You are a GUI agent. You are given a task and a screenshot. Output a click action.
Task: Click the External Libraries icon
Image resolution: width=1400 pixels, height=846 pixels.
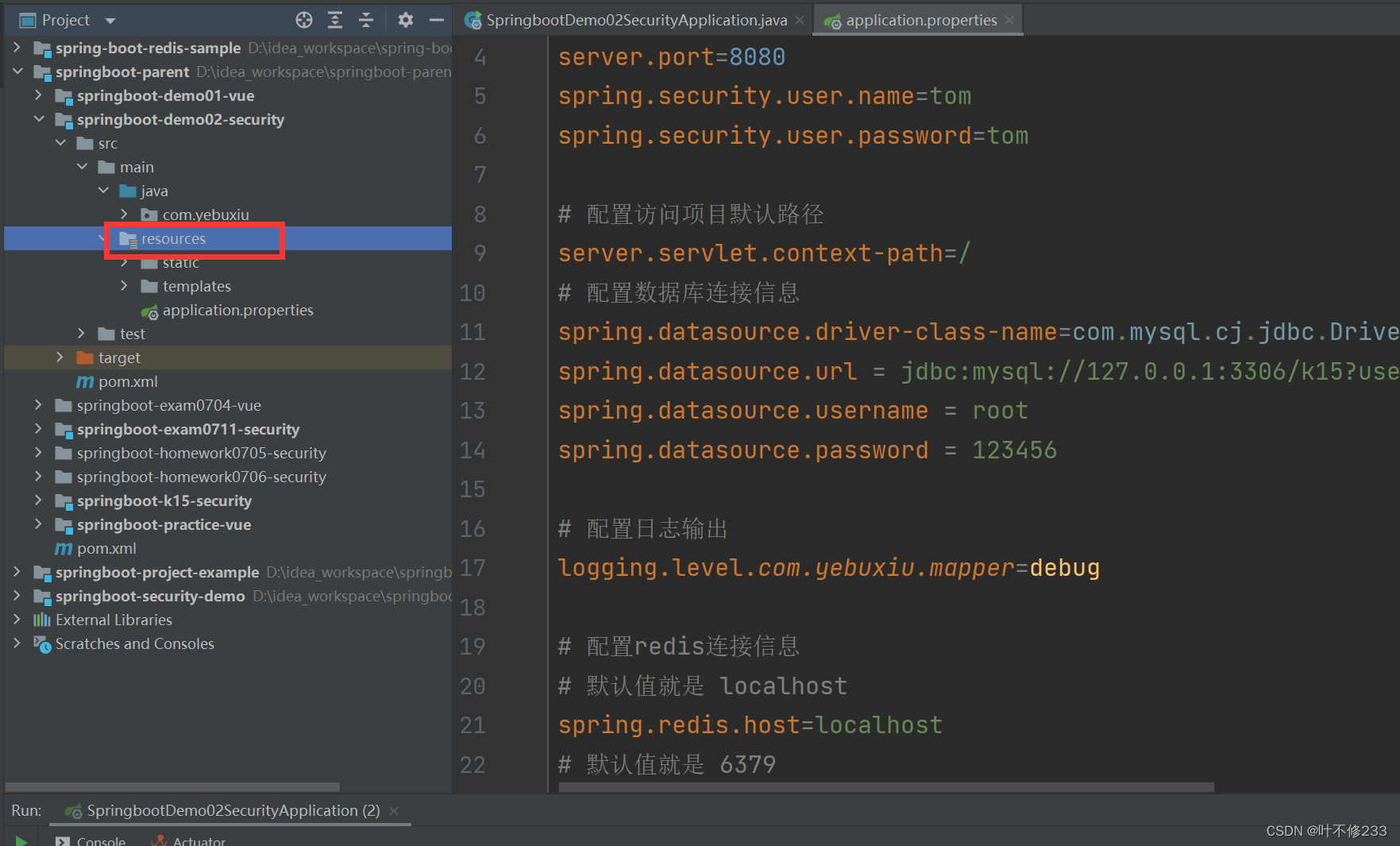click(x=42, y=620)
